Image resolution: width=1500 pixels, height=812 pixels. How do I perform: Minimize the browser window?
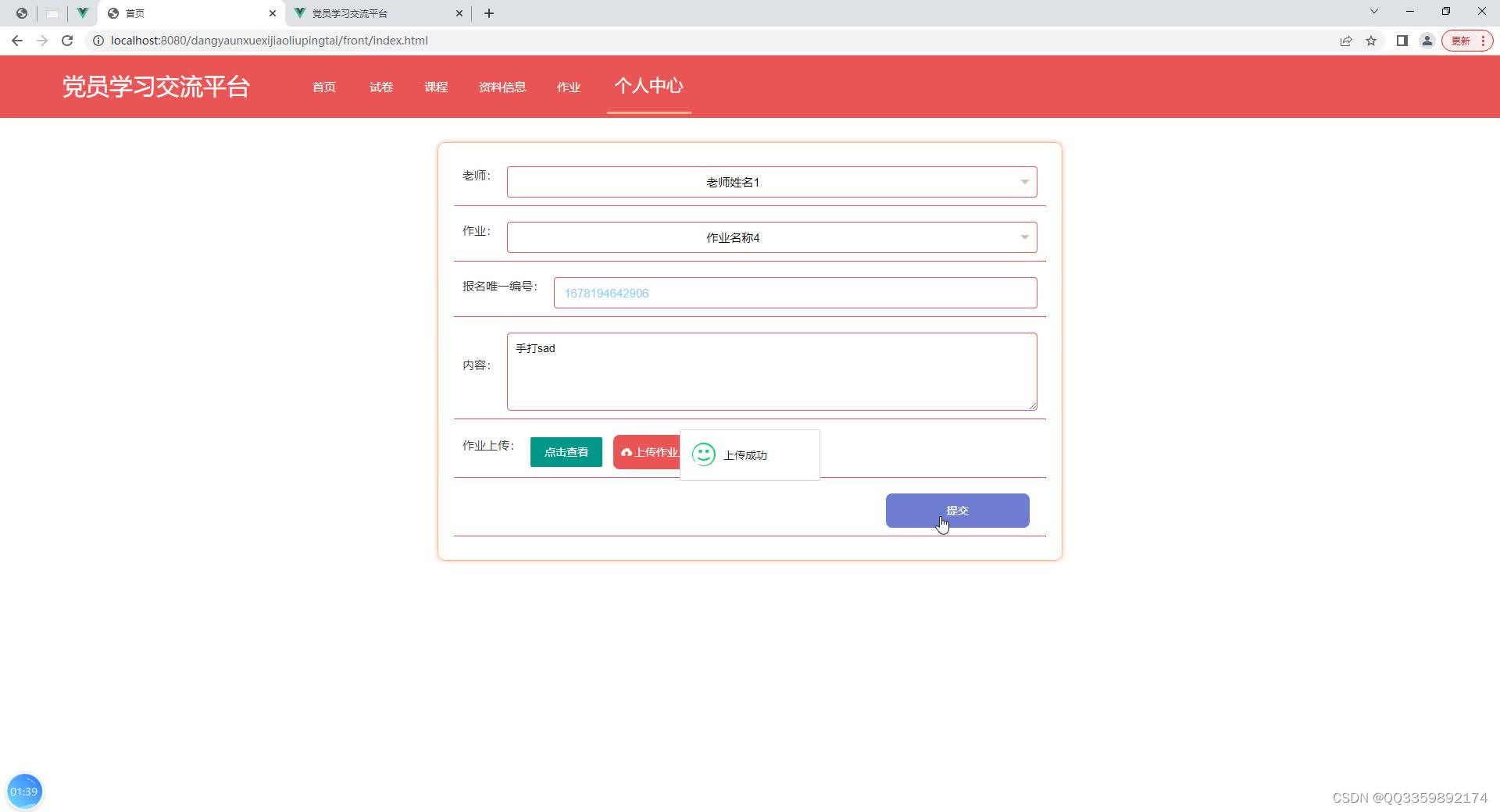tap(1410, 12)
